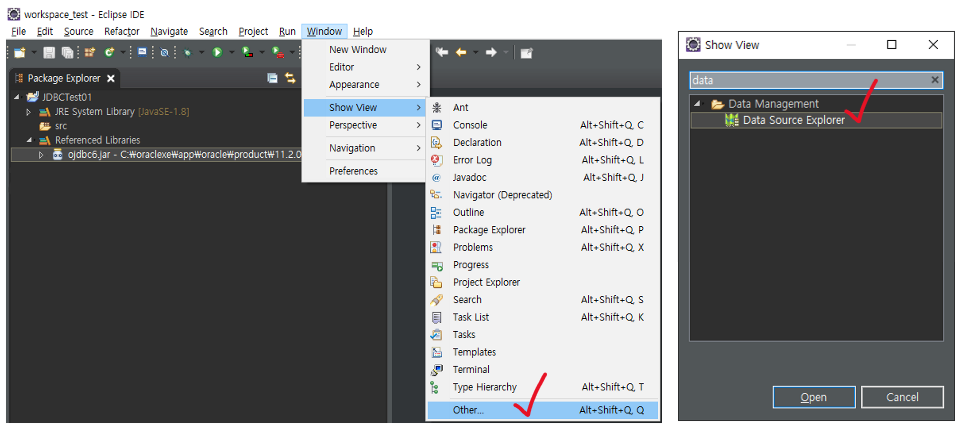The image size is (961, 427).
Task: Click the Coverage run toolbar icon
Action: (x=248, y=53)
